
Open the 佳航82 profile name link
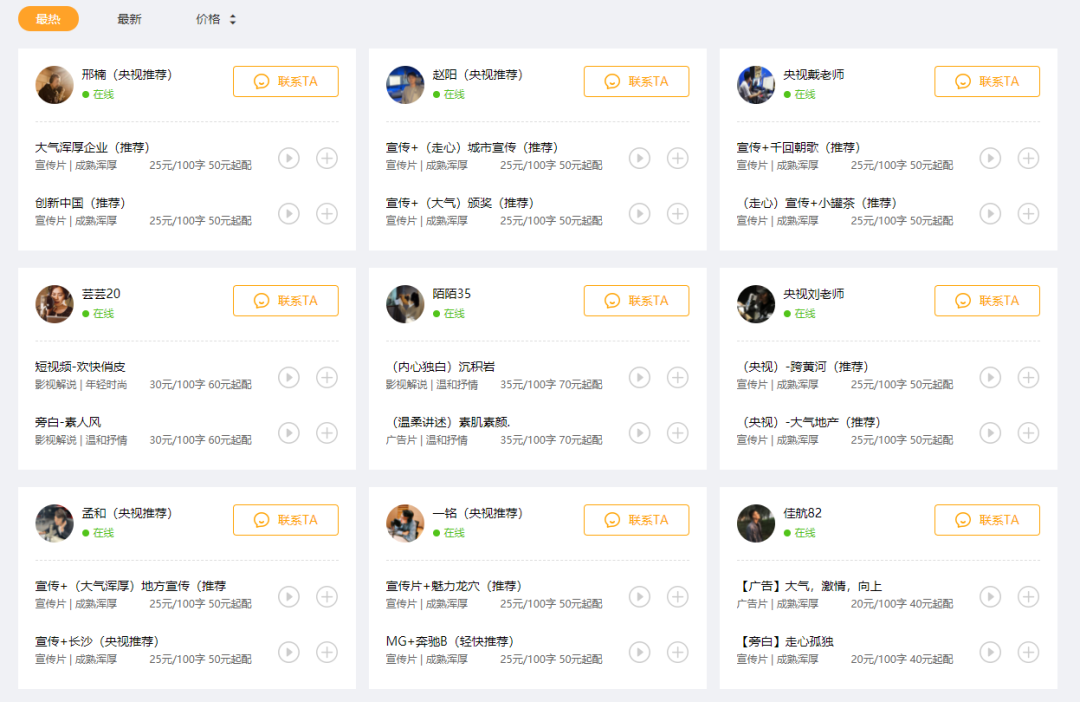click(x=802, y=513)
